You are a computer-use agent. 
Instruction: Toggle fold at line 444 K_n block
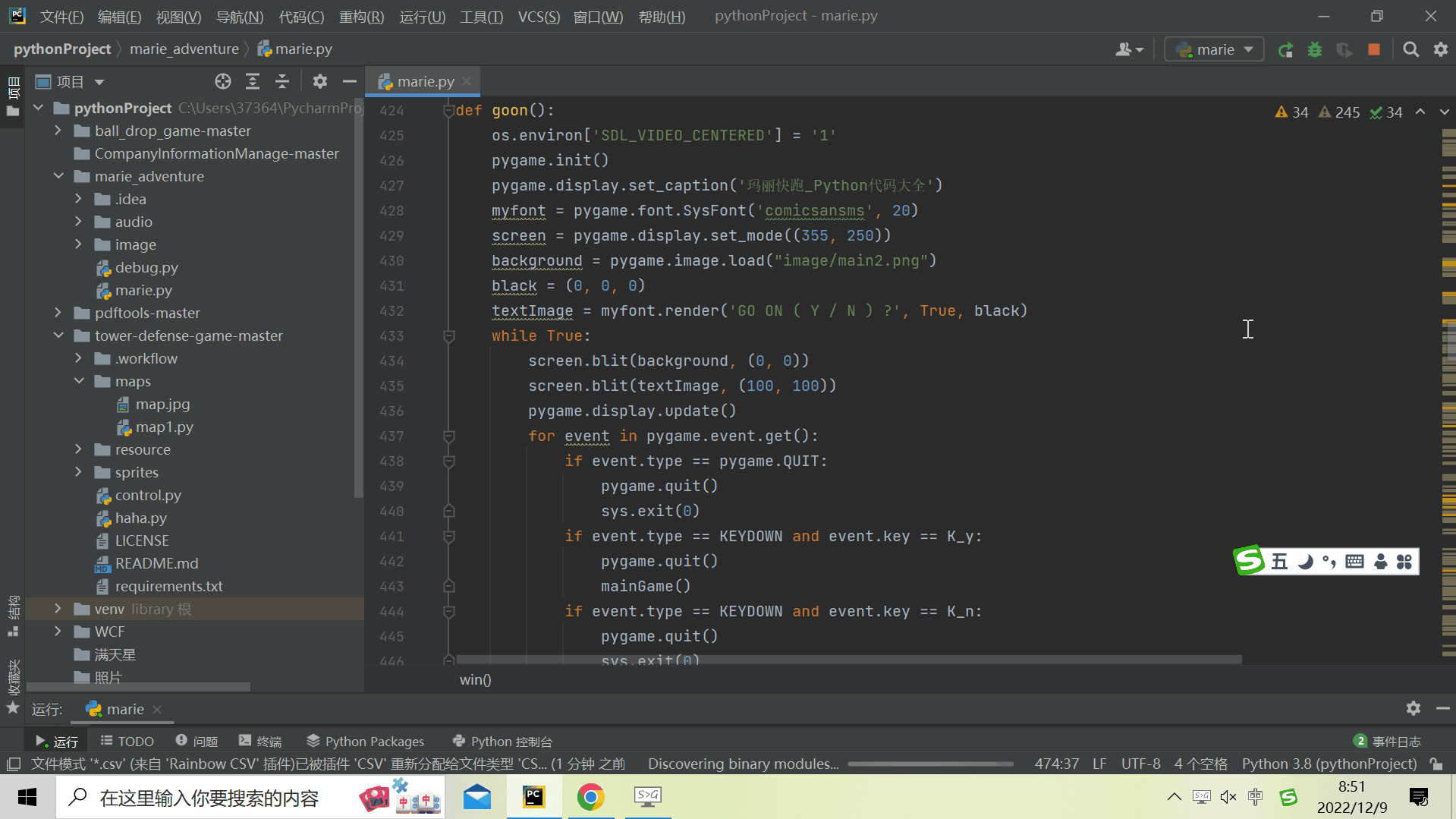point(448,612)
